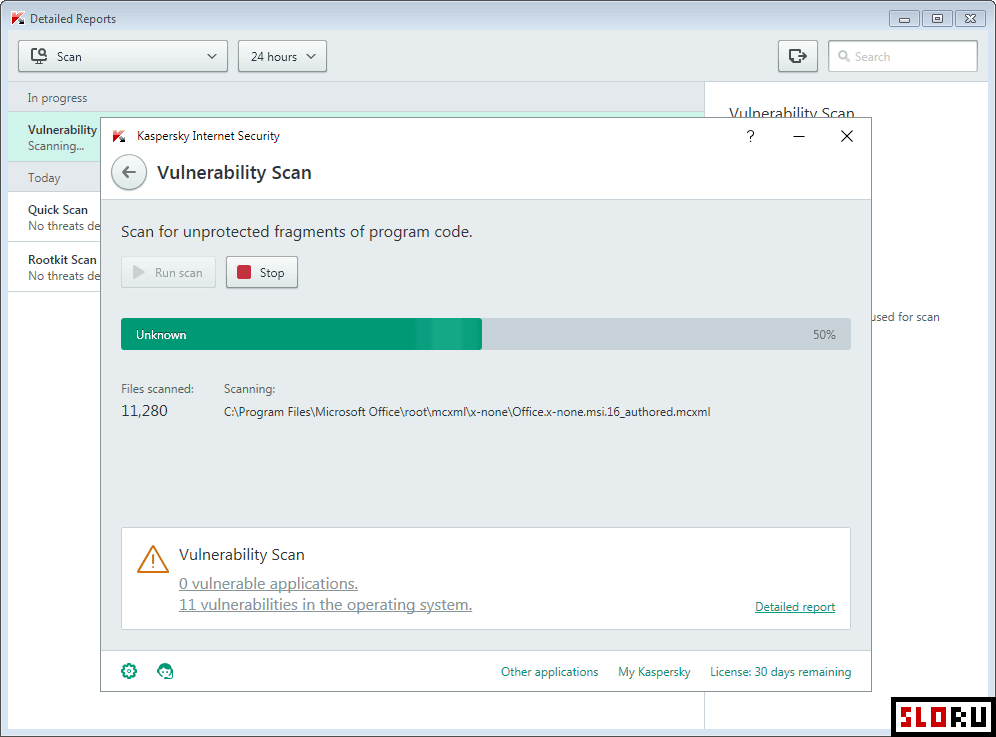The height and width of the screenshot is (737, 996).
Task: Click the disabled Run scan button
Action: [x=168, y=272]
